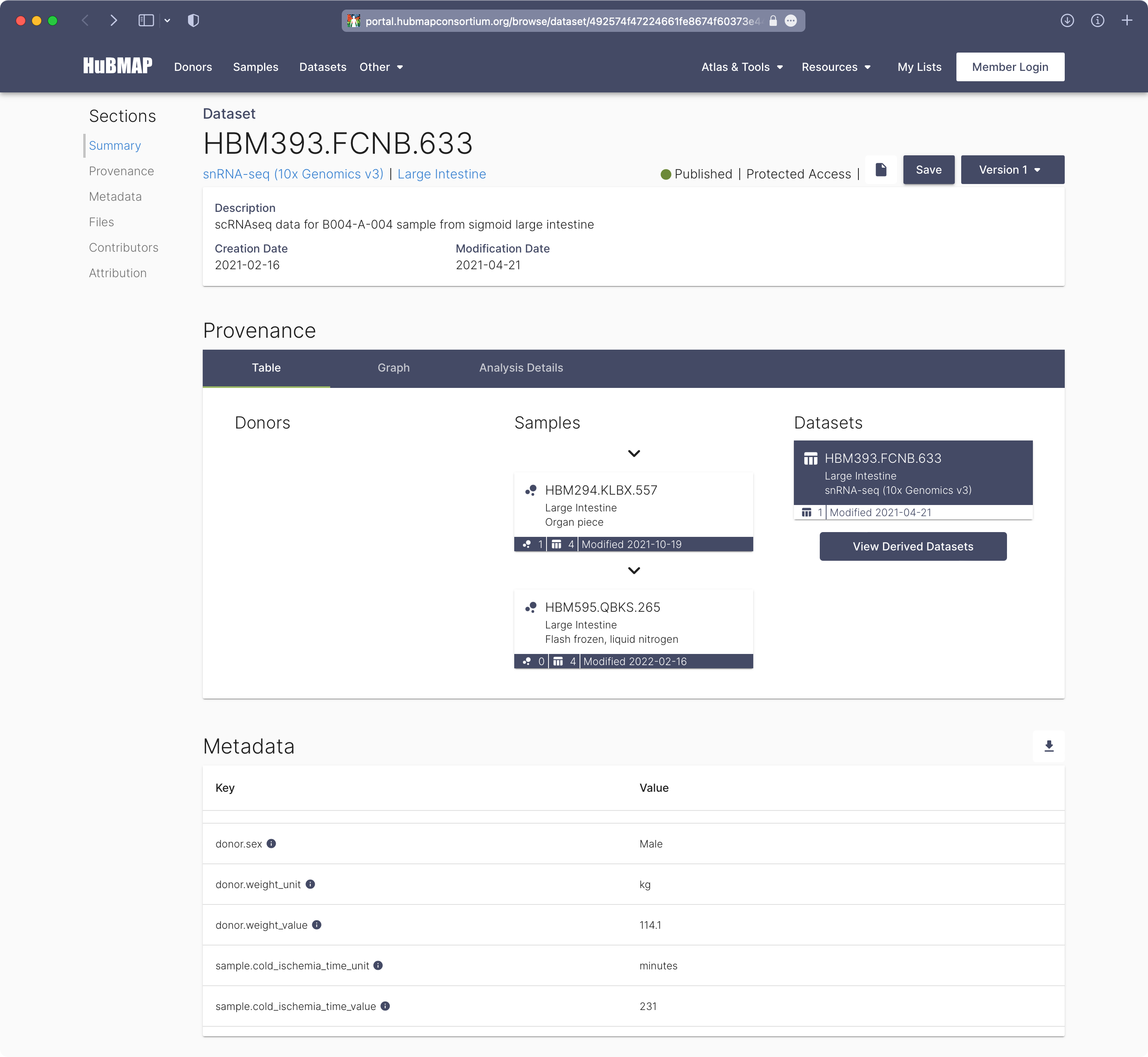Click the document notebook icon next to Save
This screenshot has height=1057, width=1148.
click(x=880, y=170)
